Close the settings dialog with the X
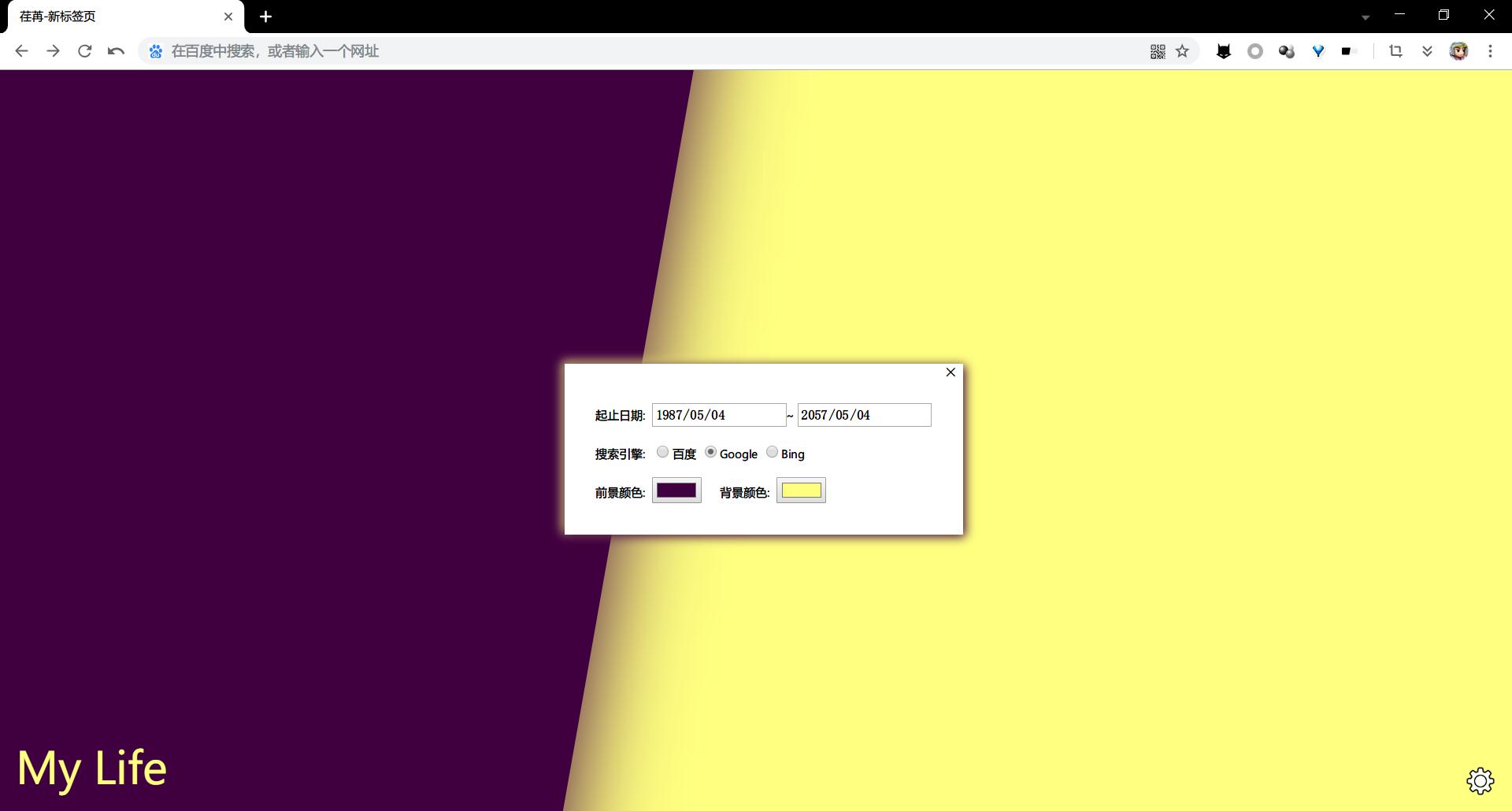Image resolution: width=1512 pixels, height=811 pixels. [x=951, y=372]
